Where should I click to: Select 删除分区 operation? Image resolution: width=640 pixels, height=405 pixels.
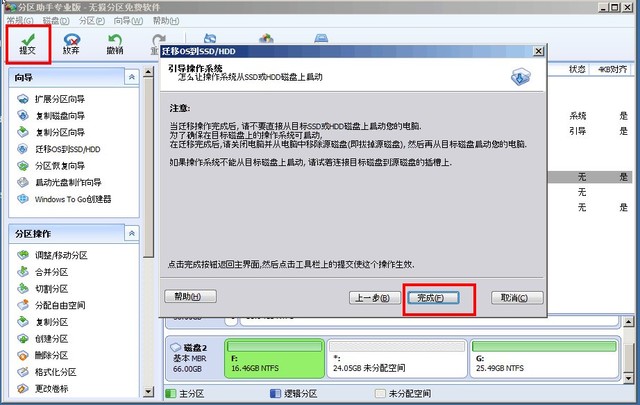pyautogui.click(x=51, y=356)
